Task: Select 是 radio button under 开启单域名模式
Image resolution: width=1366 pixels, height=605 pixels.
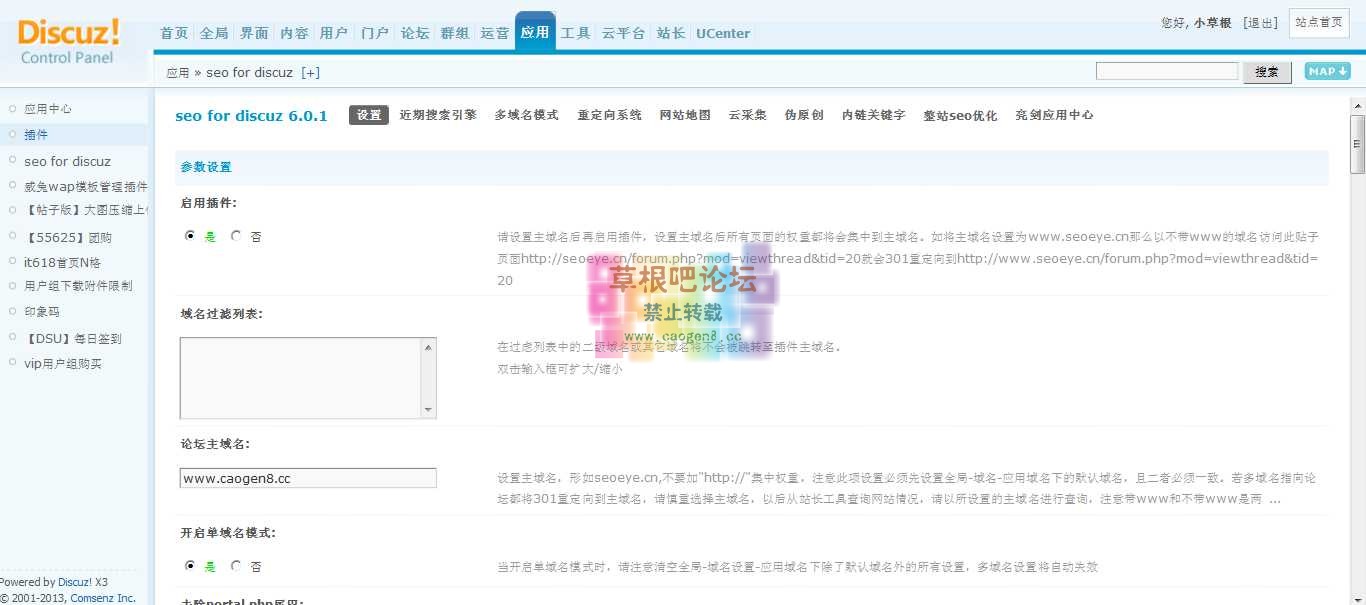Action: 189,566
